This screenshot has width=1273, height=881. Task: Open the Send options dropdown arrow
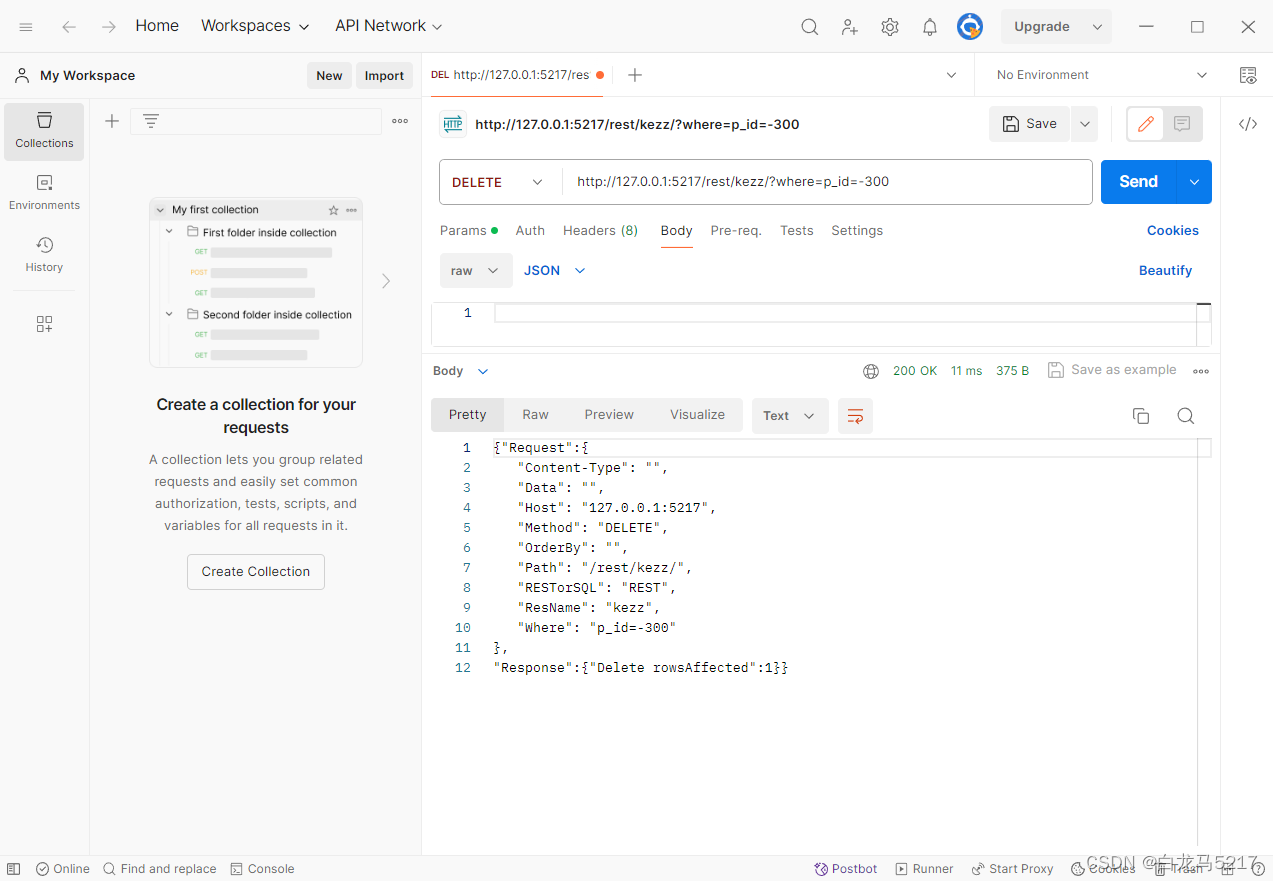pos(1194,182)
